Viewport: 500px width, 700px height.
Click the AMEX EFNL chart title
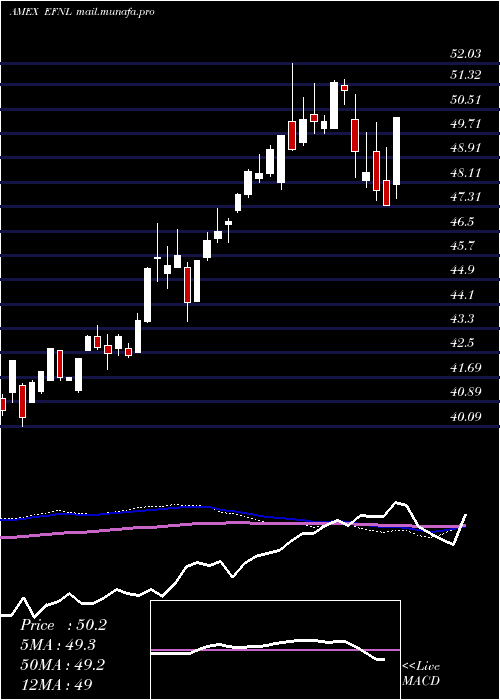click(82, 12)
